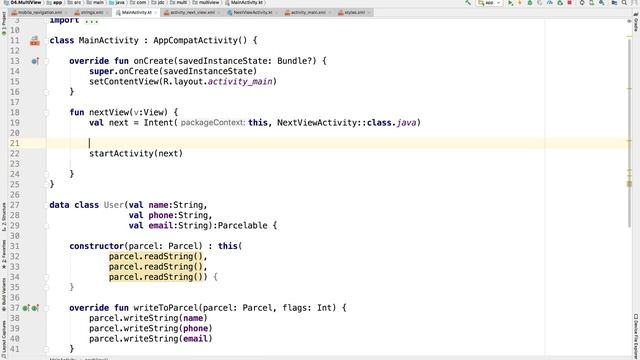
Task: Click the multiview breadcrumb folder
Action: coord(206,2)
